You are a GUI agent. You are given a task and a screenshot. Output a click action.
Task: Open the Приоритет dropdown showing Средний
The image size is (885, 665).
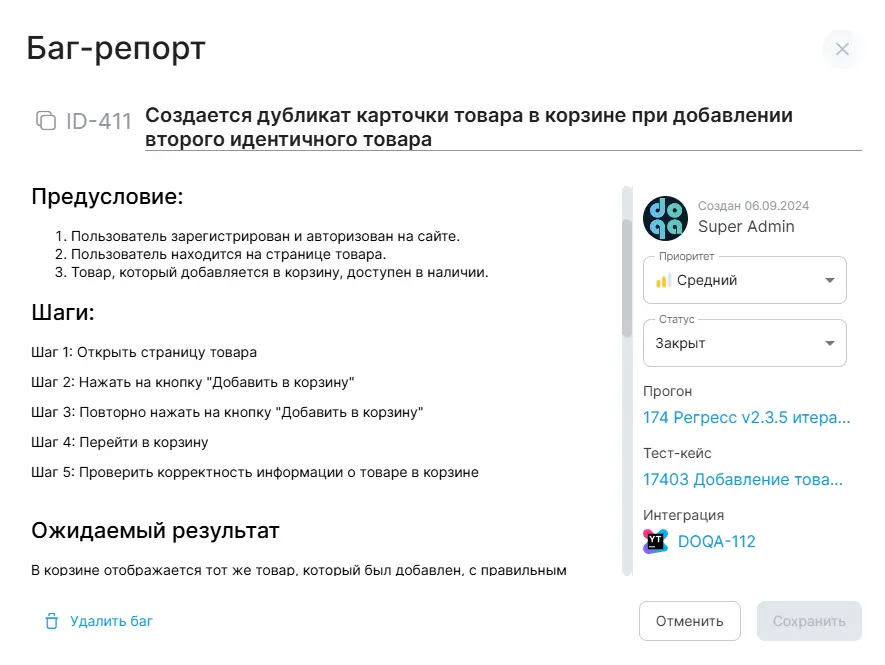click(744, 280)
